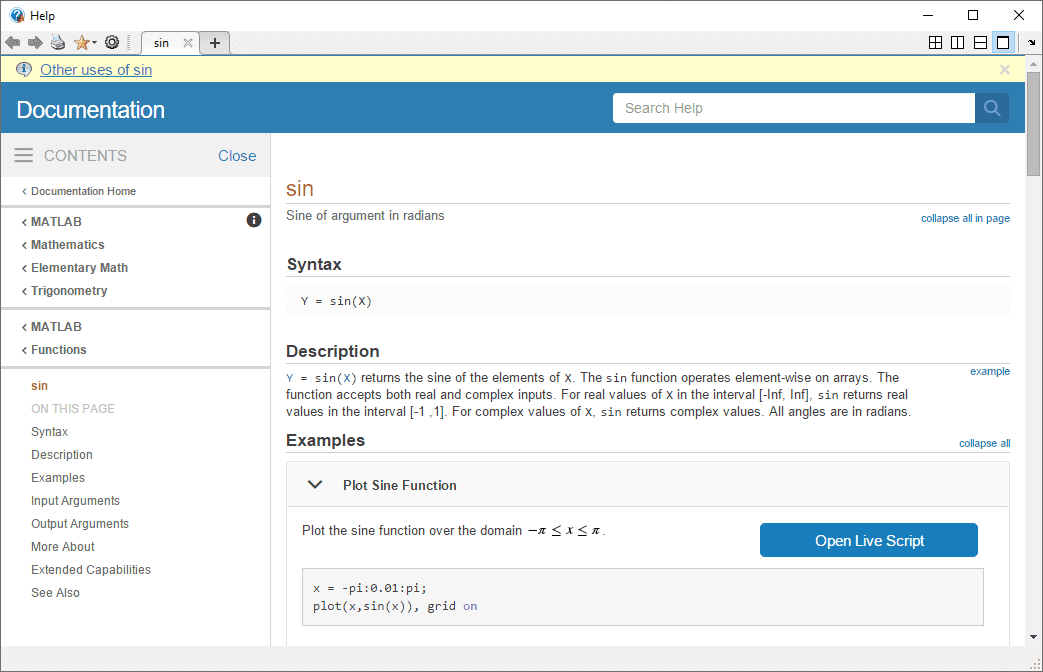
Task: Click the forward arrow navigation icon
Action: pyautogui.click(x=35, y=43)
